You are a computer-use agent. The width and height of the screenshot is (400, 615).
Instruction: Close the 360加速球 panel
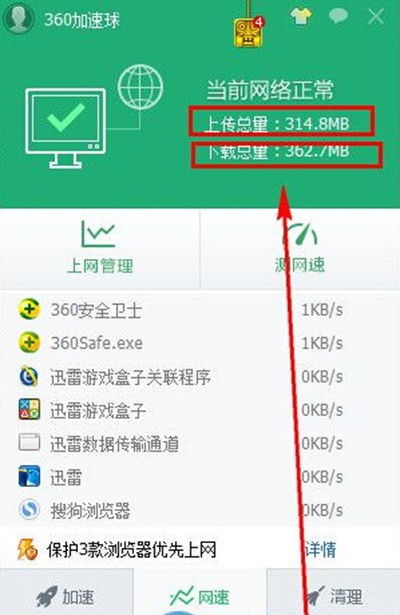[x=375, y=16]
